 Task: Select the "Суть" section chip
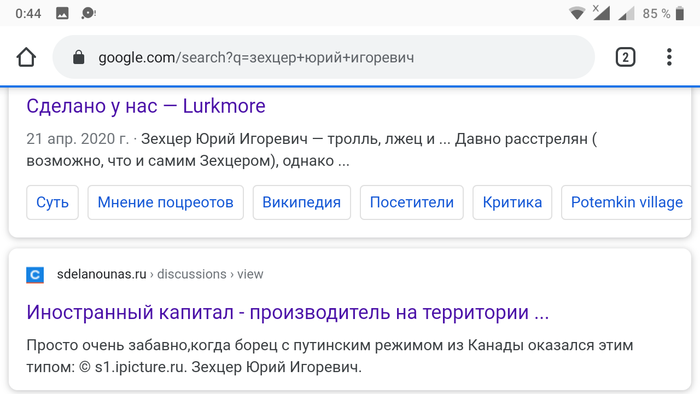coord(52,203)
